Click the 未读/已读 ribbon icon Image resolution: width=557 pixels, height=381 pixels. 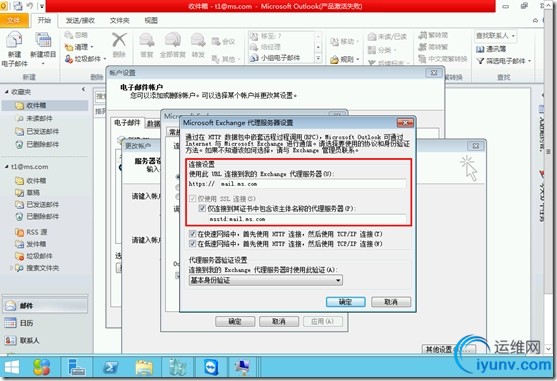(x=372, y=37)
